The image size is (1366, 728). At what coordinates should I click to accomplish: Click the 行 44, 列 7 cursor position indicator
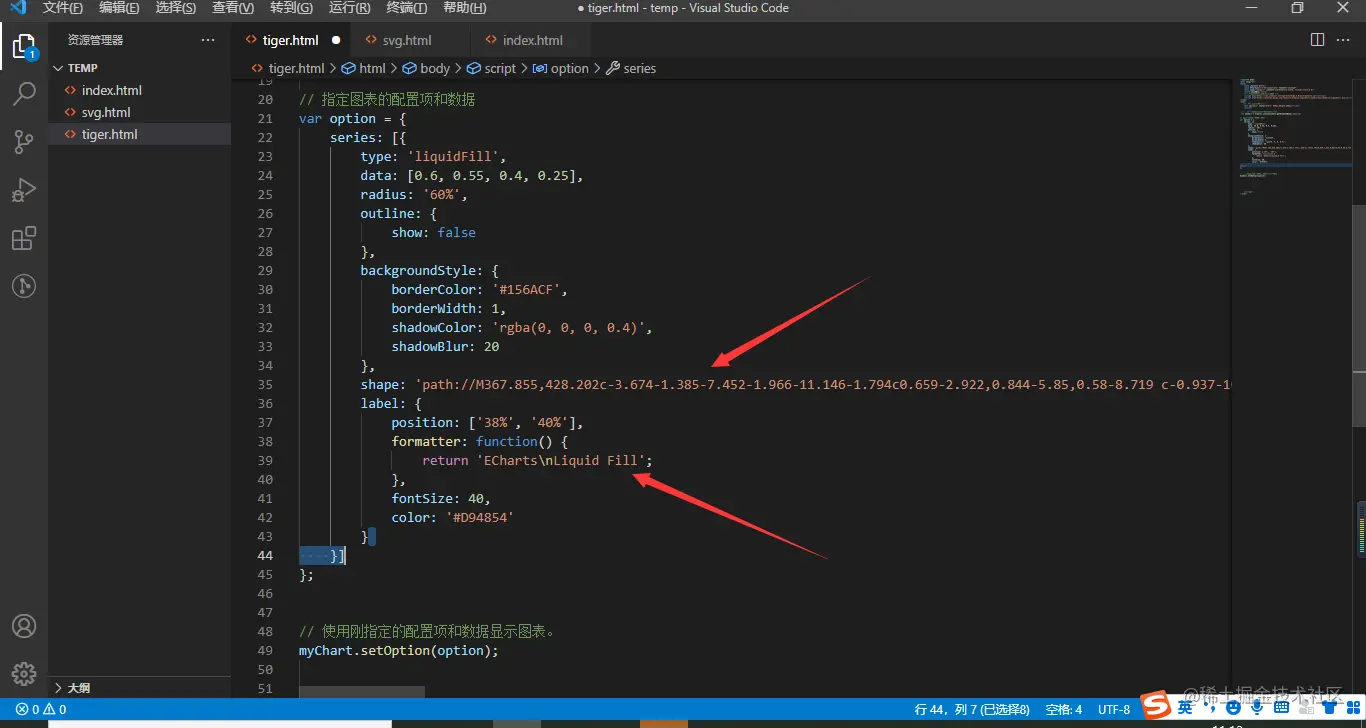(972, 709)
